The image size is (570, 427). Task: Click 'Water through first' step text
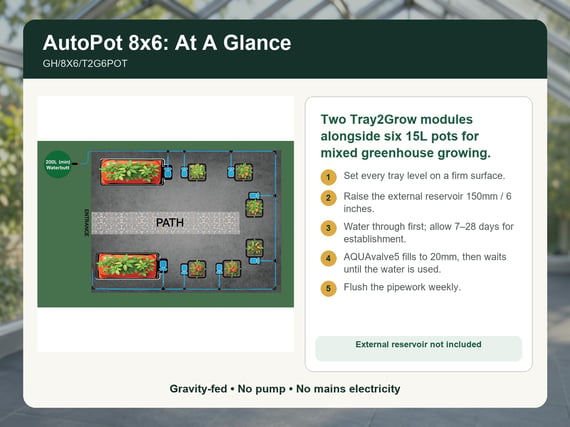pos(429,233)
